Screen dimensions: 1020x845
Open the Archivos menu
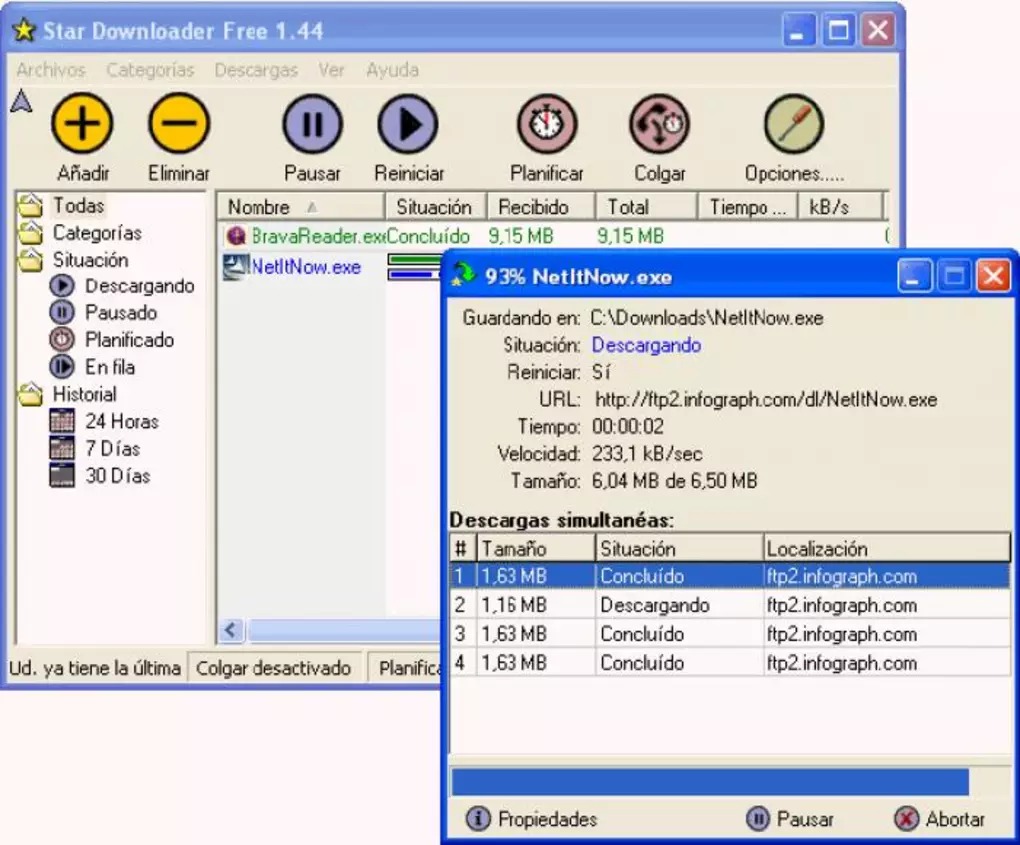51,70
